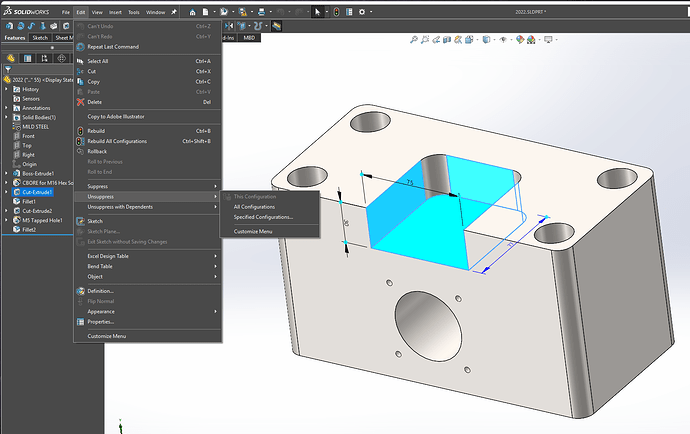Choose All Configurations from the submenu
Viewport: 690px width, 434px height.
click(254, 206)
